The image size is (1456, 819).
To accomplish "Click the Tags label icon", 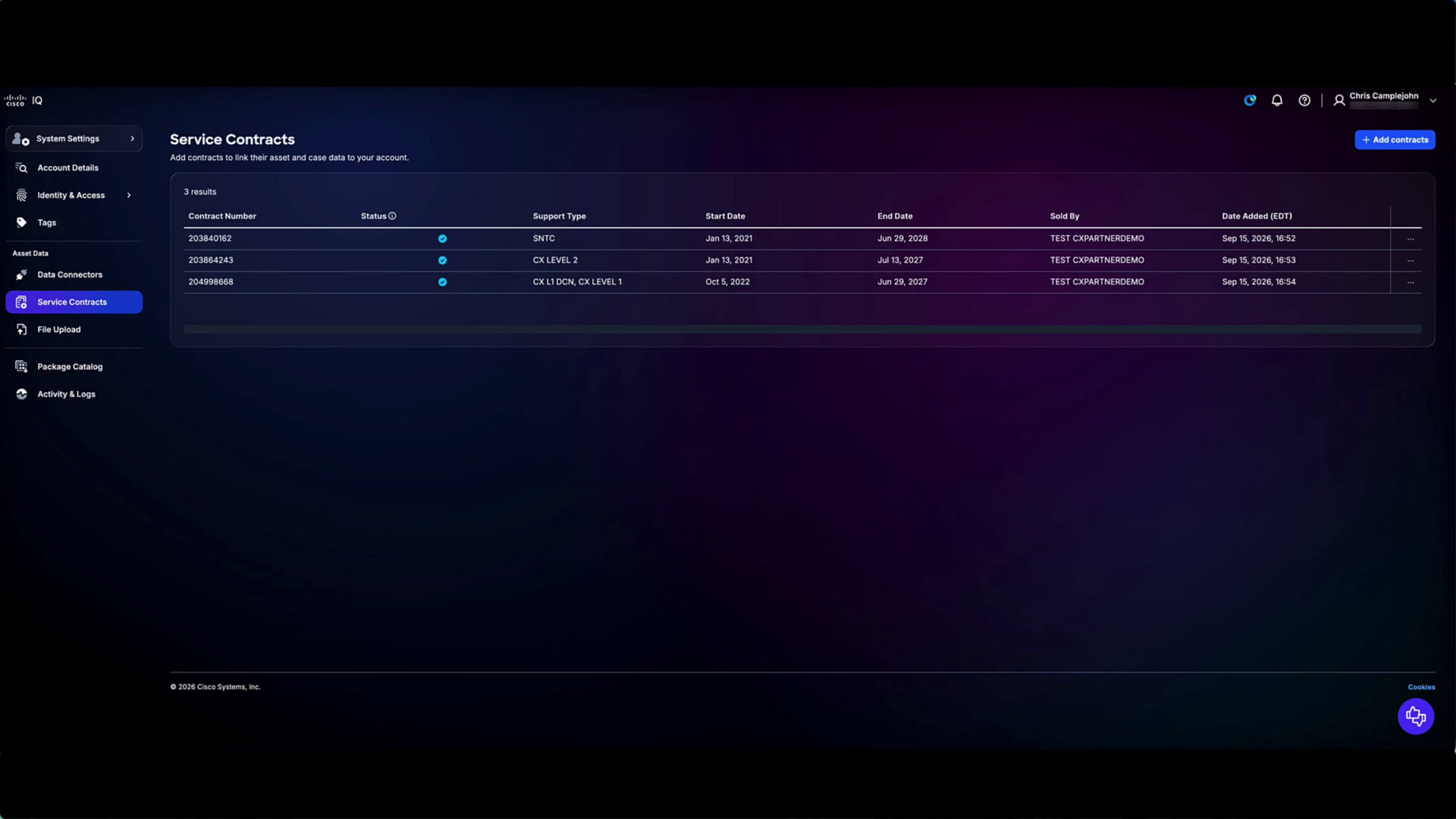I will 21,223.
